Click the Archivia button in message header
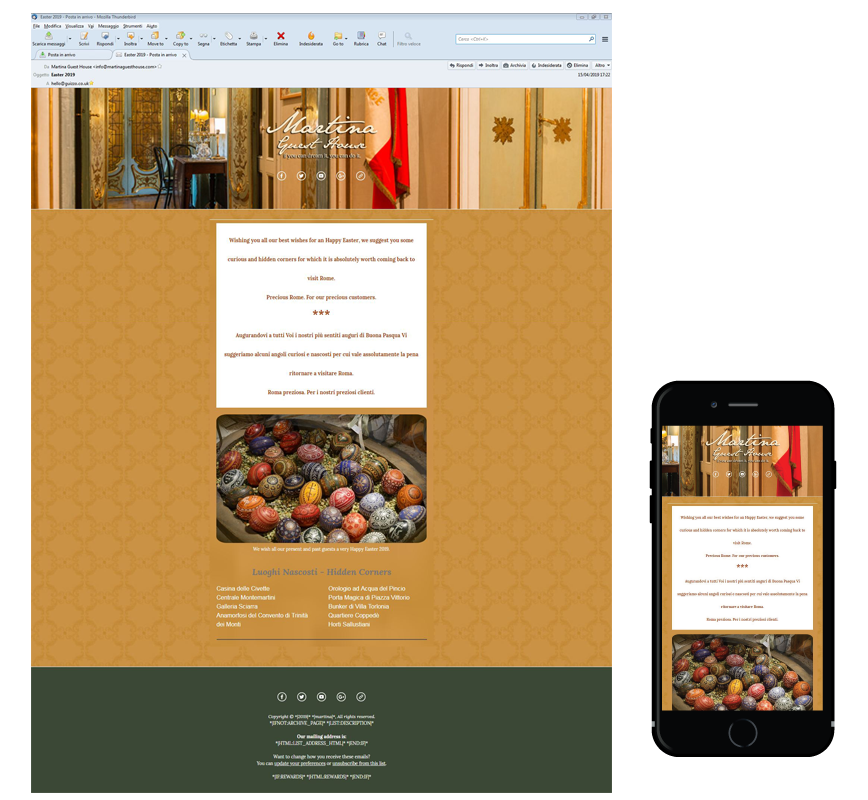The height and width of the screenshot is (800, 868). pyautogui.click(x=515, y=65)
